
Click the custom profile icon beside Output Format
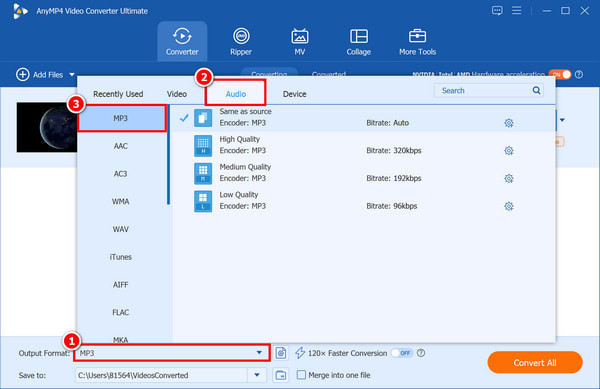click(x=281, y=353)
